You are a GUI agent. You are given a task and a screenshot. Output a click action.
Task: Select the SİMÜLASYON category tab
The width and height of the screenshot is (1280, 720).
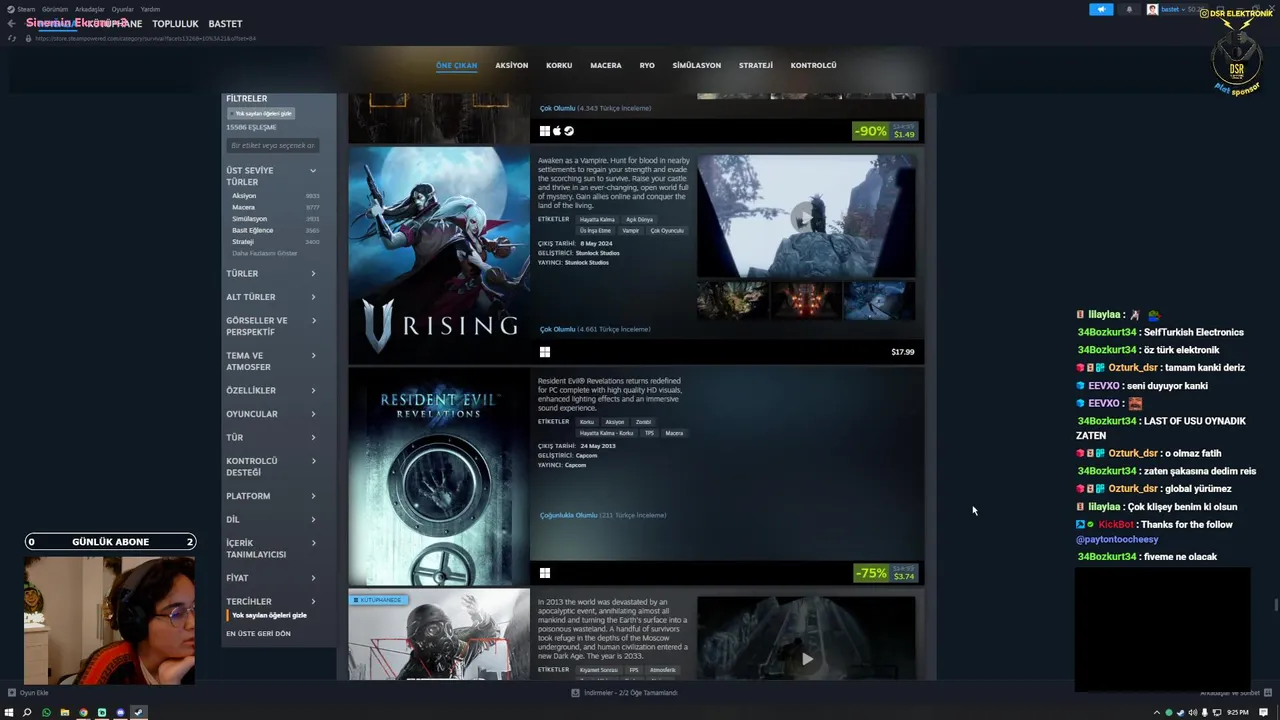(696, 65)
